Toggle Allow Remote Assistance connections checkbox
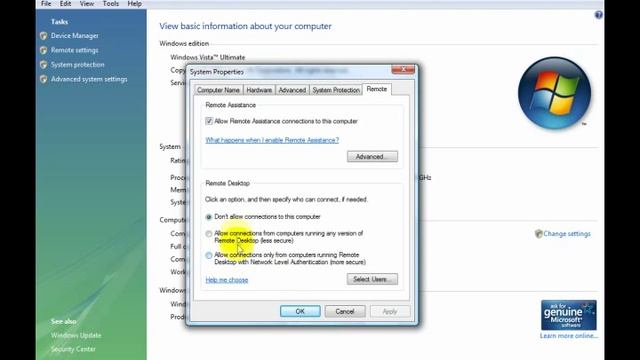Image resolution: width=640 pixels, height=360 pixels. pyautogui.click(x=209, y=121)
